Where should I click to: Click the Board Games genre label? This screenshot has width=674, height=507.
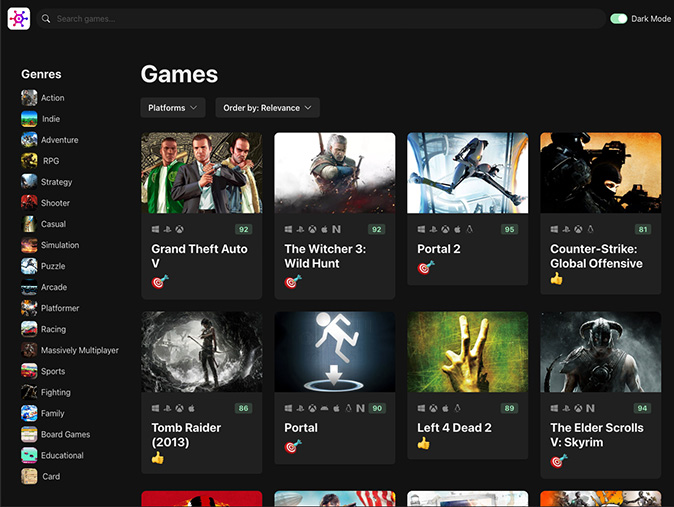point(66,434)
